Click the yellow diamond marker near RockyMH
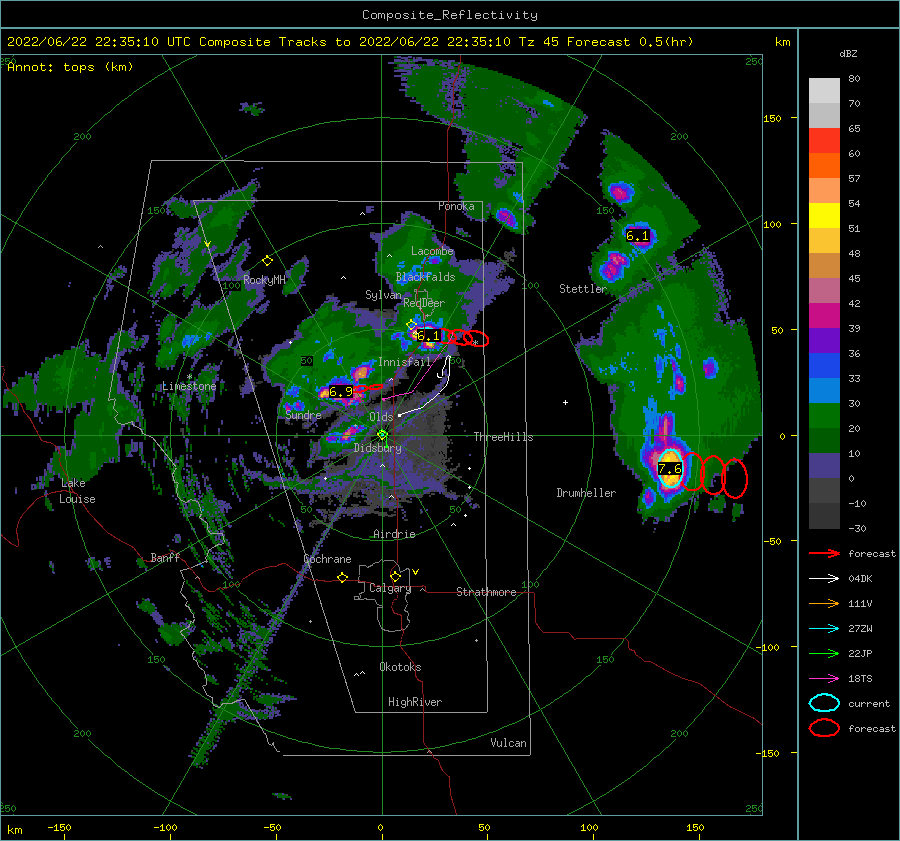 coord(267,261)
